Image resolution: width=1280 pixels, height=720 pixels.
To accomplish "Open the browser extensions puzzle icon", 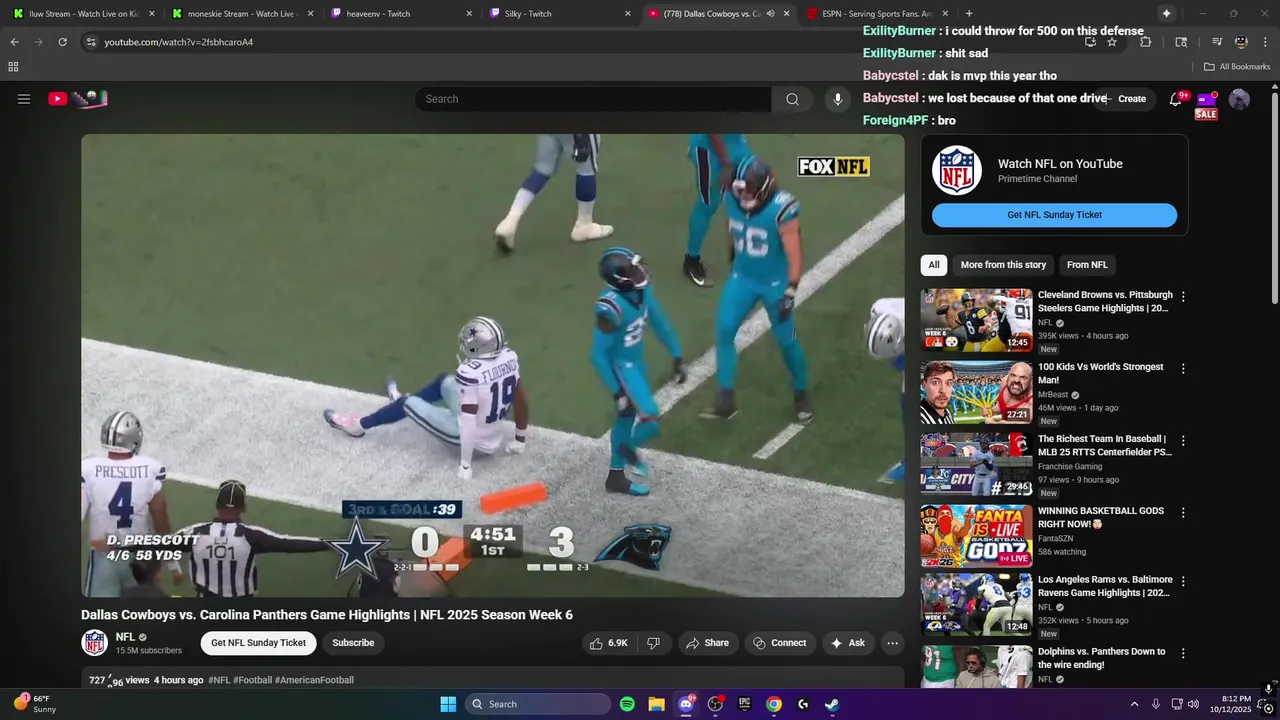I will pos(1146,42).
